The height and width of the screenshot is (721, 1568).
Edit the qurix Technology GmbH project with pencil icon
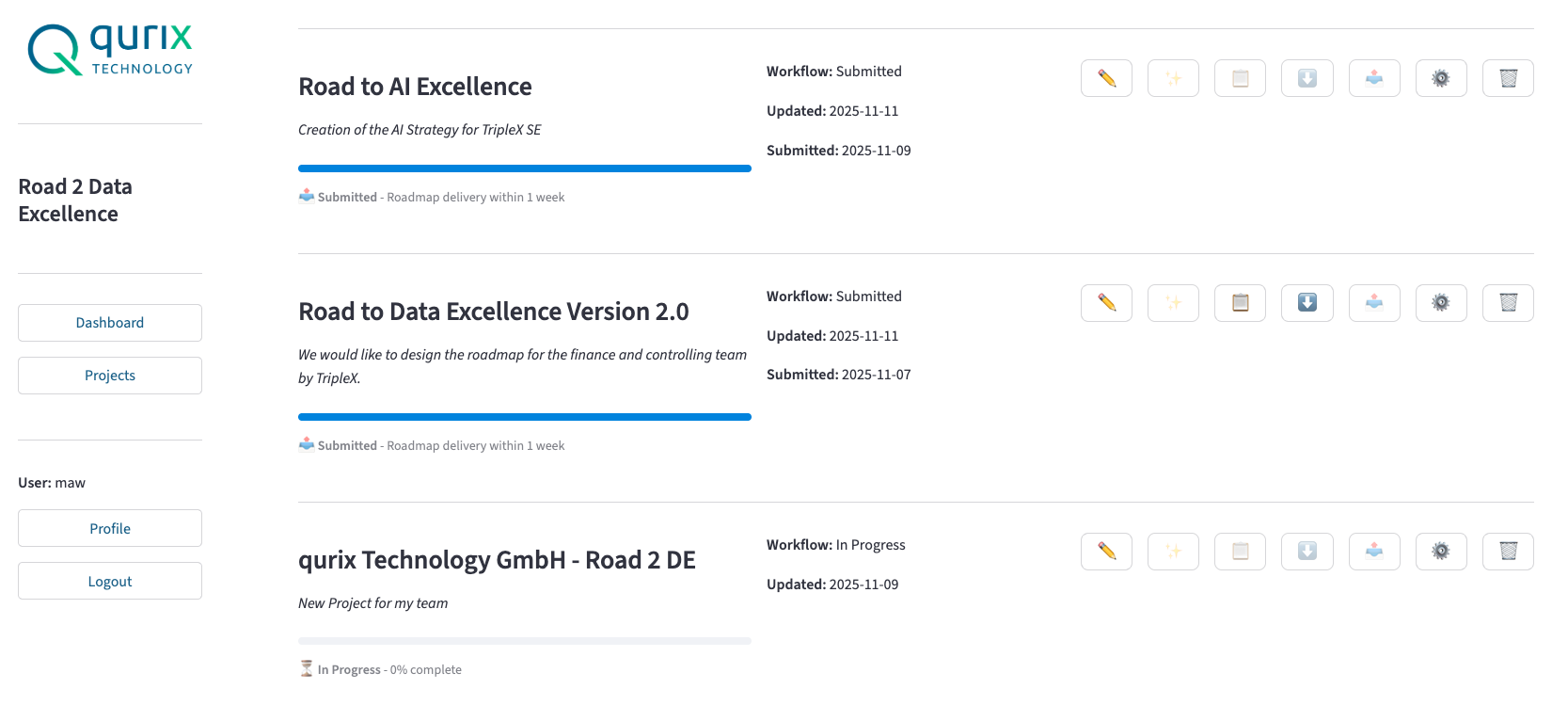1106,551
